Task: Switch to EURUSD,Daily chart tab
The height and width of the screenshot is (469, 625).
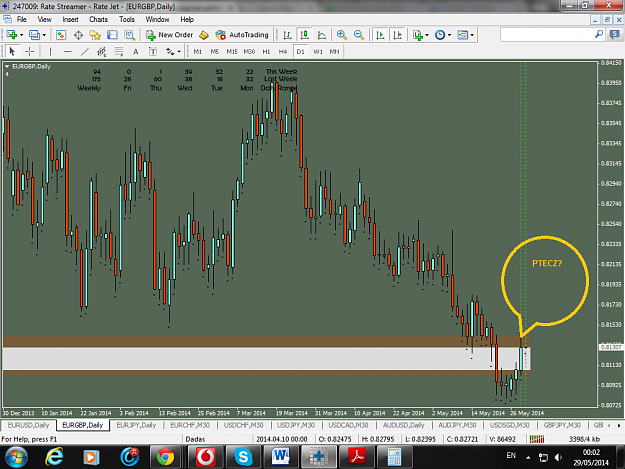Action: pos(28,425)
